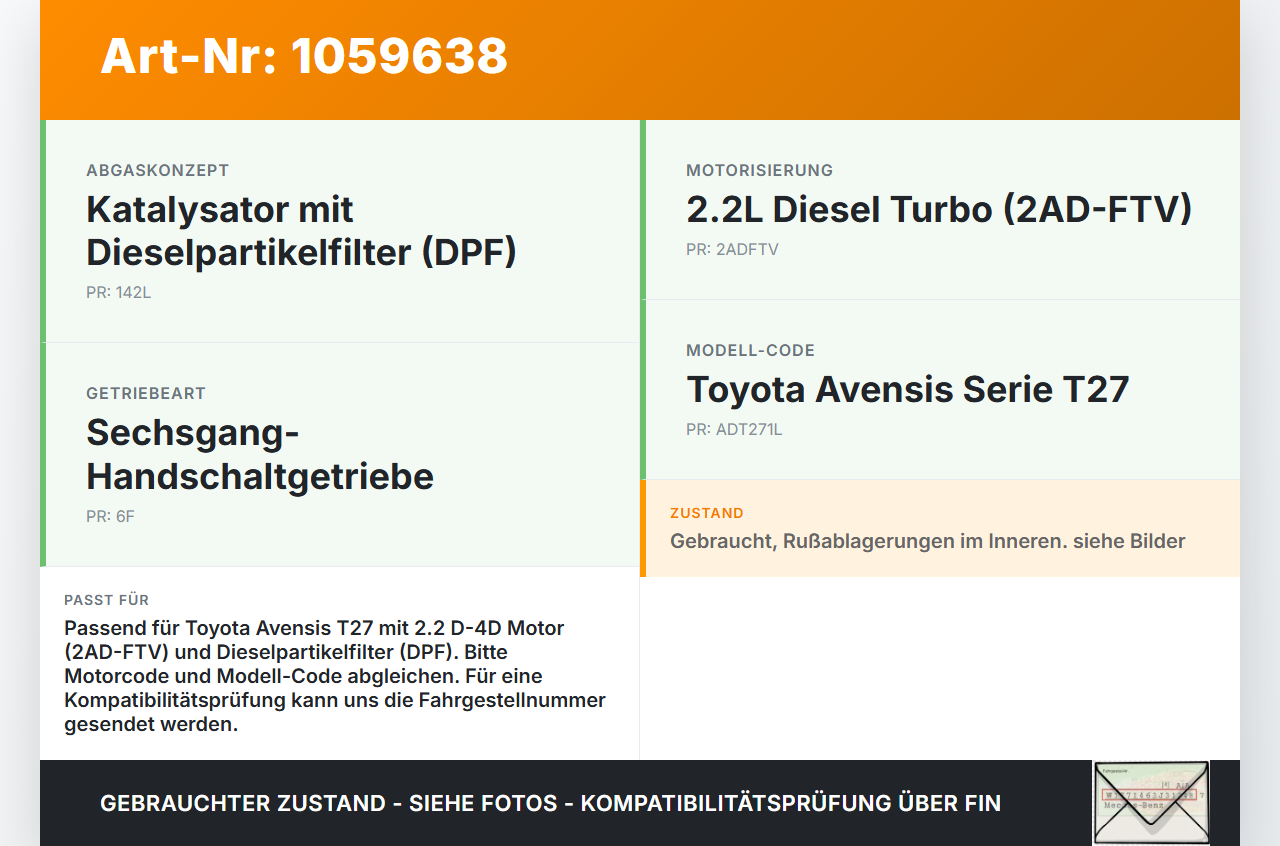
Task: Click '2.2L Diesel Turbo (2AD-FTV)' heading
Action: click(939, 209)
